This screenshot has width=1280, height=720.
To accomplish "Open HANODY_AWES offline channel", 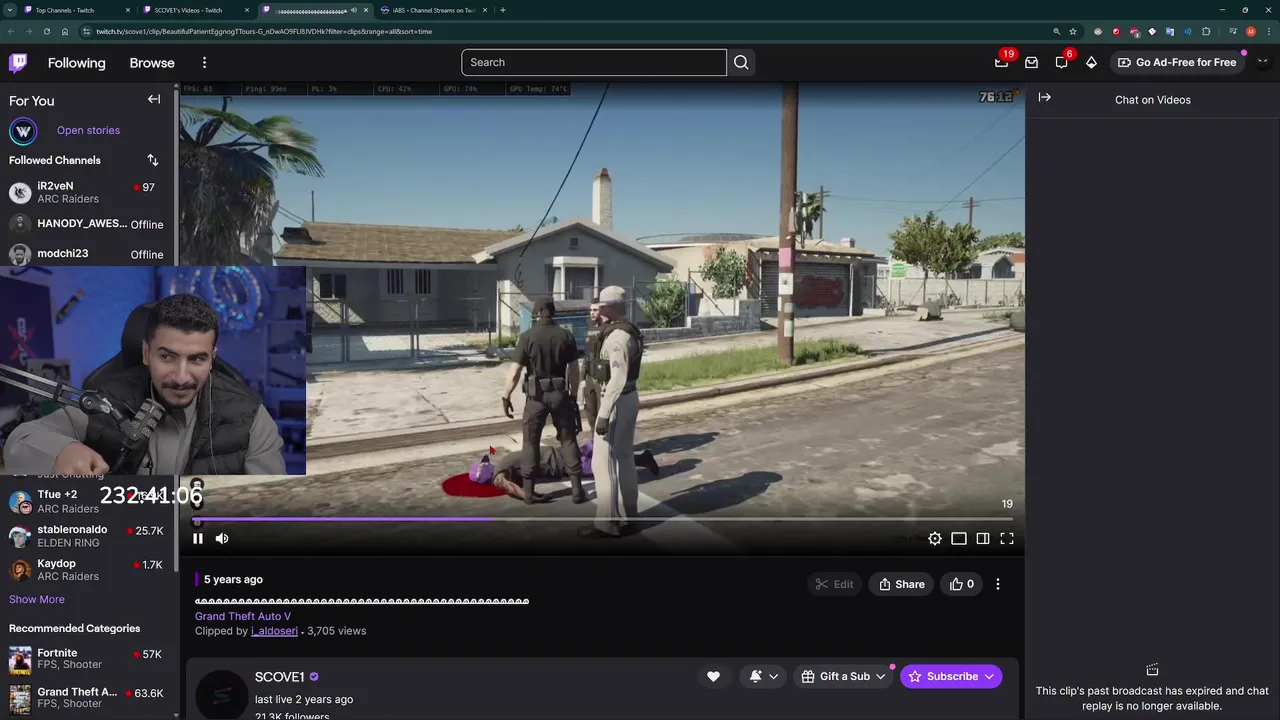I will [x=88, y=224].
